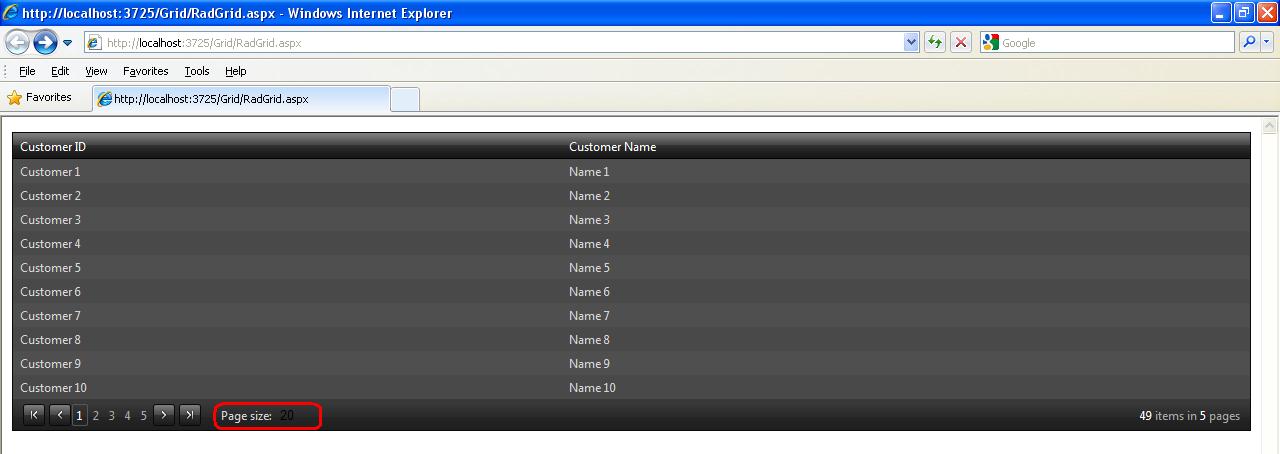Stop loading with the red X icon

tap(961, 43)
